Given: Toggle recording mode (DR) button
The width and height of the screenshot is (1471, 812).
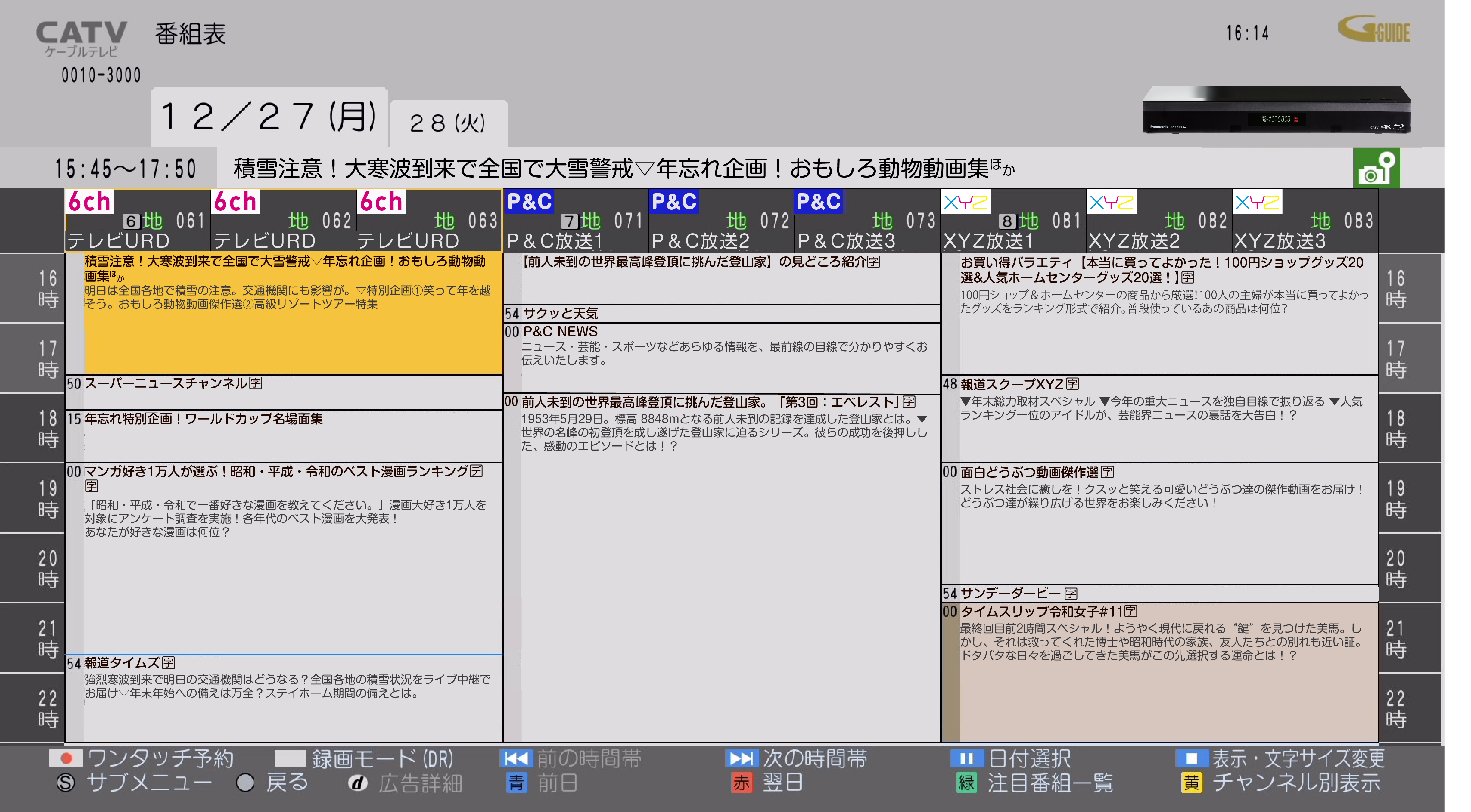Looking at the screenshot, I should (x=291, y=758).
